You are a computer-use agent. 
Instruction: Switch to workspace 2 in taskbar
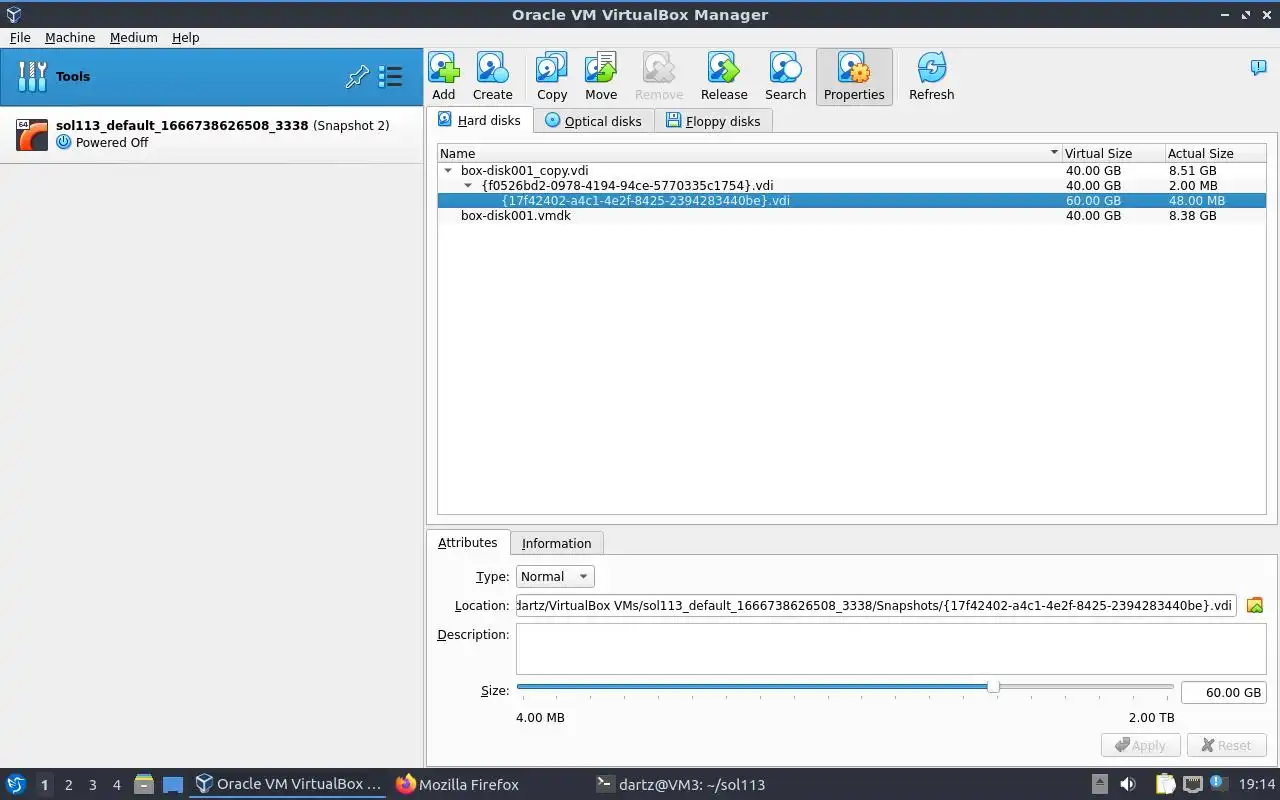(68, 785)
